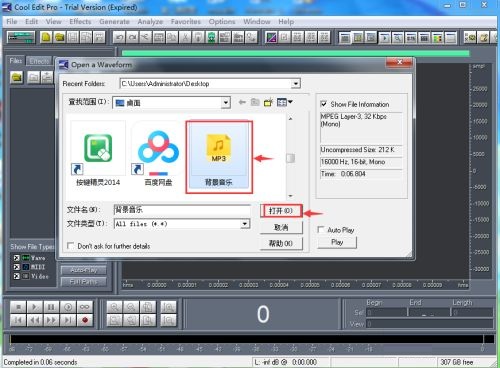Open the File menu
This screenshot has width=500, height=368.
[x=12, y=22]
